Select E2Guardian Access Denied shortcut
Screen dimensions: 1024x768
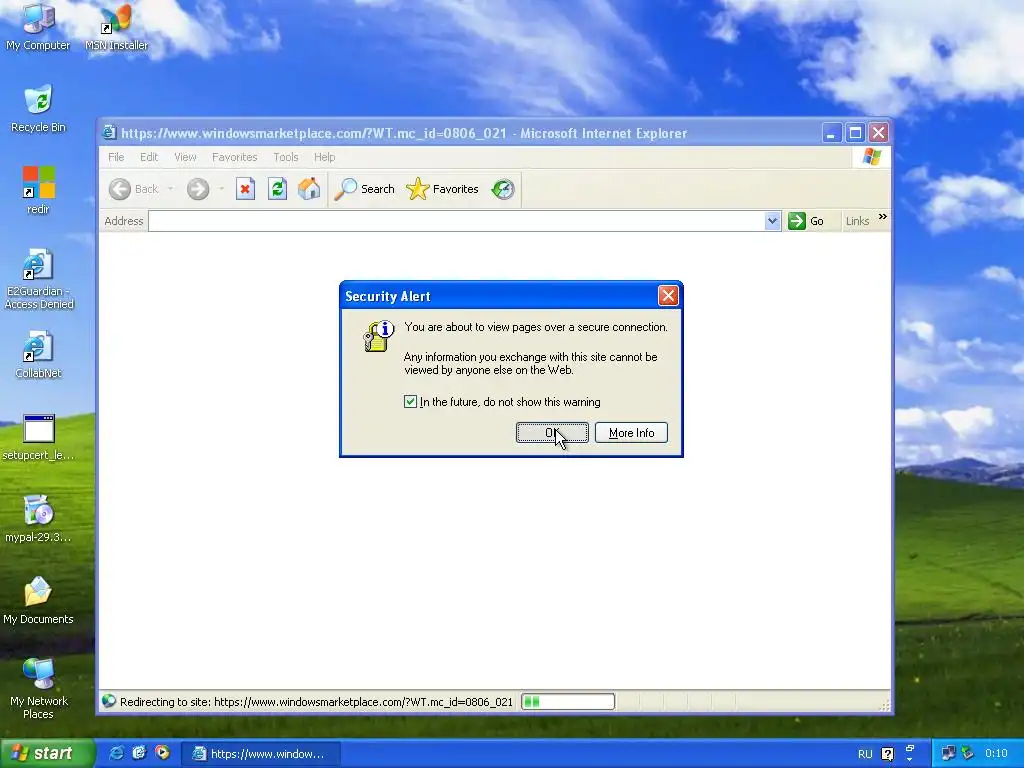coord(38,278)
